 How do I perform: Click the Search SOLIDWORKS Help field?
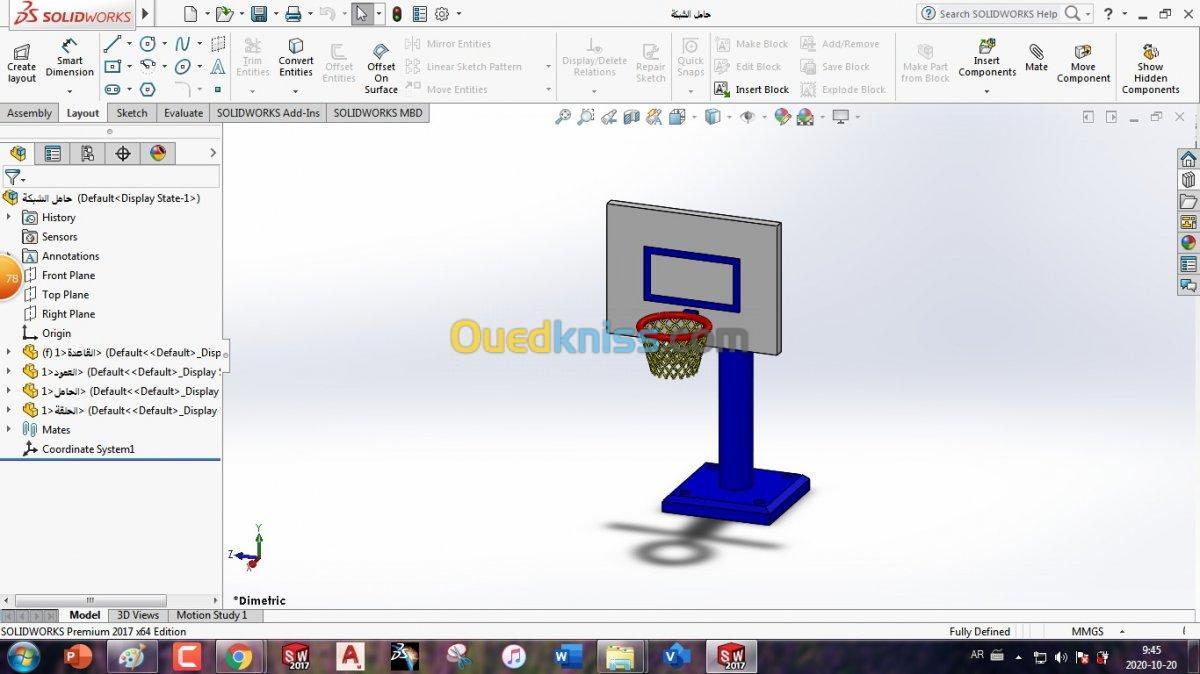[998, 14]
